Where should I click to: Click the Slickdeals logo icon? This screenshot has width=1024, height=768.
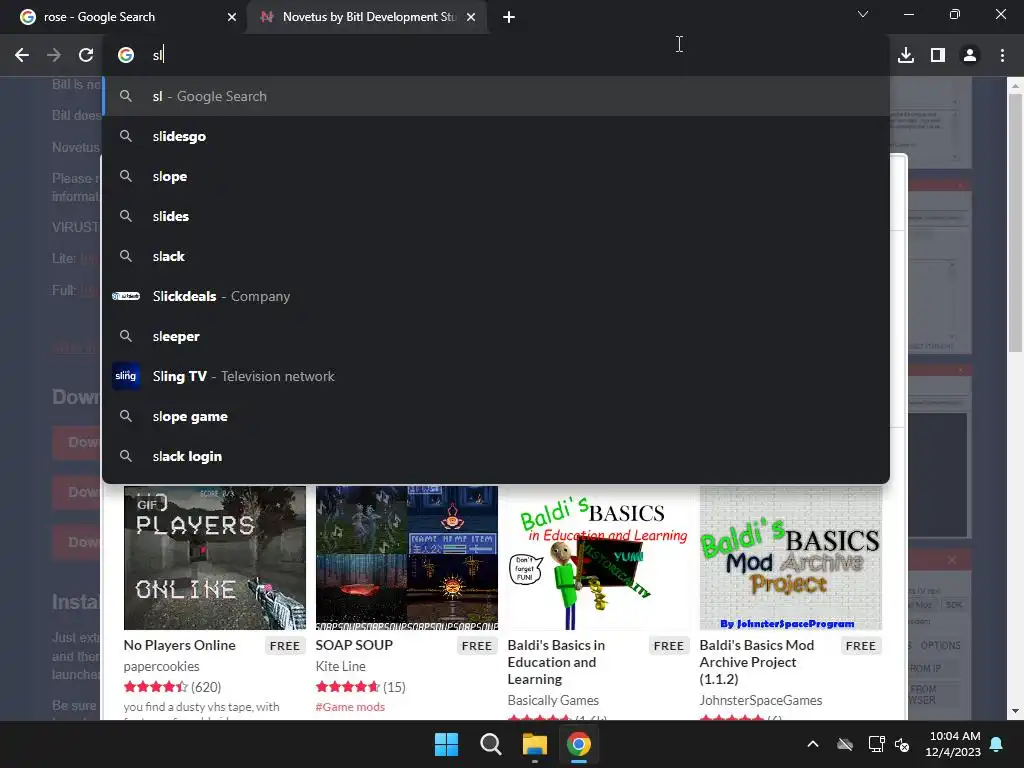126,296
